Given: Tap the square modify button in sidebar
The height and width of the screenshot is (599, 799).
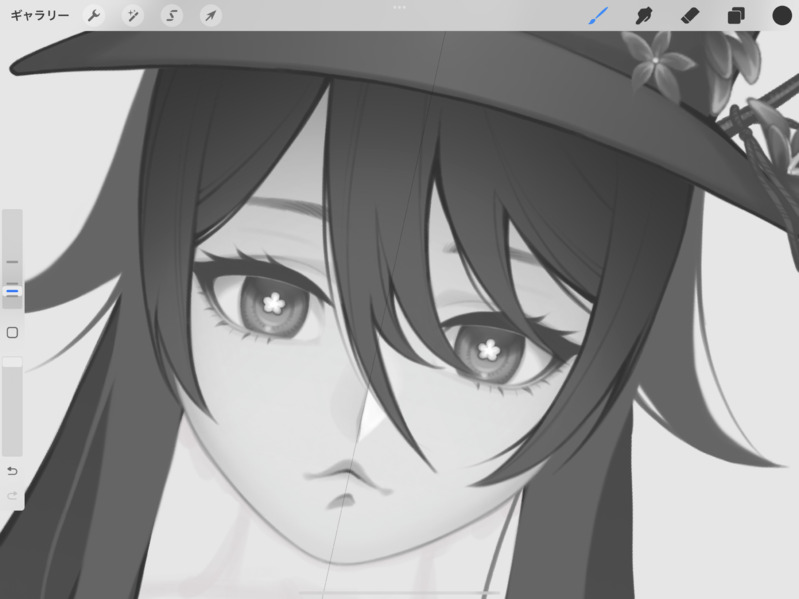Looking at the screenshot, I should pos(12,333).
